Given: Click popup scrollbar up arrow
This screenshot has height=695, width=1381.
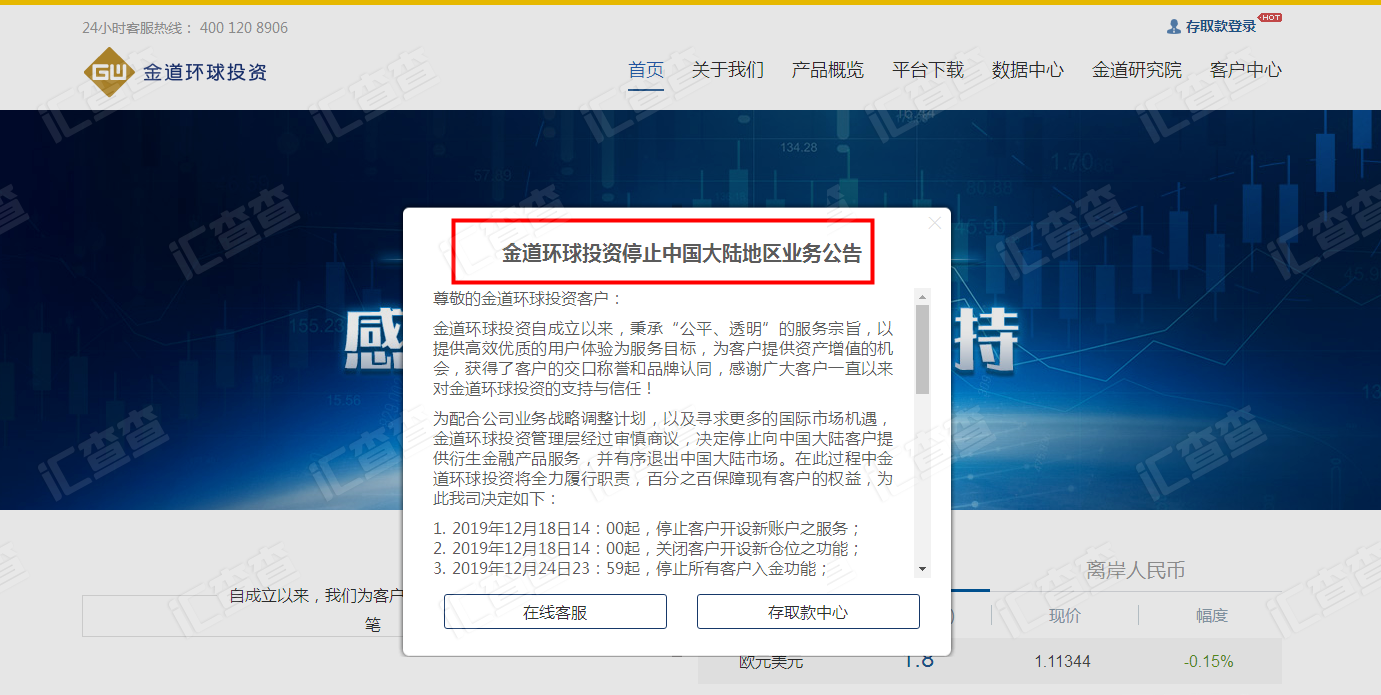Looking at the screenshot, I should coord(923,297).
